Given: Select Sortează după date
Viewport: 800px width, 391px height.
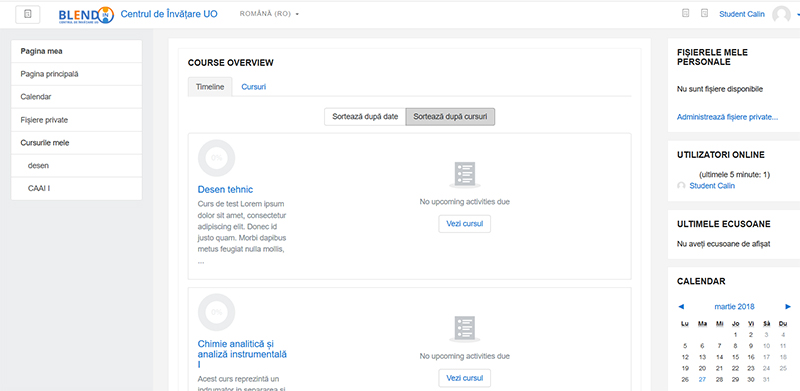Looking at the screenshot, I should (365, 116).
